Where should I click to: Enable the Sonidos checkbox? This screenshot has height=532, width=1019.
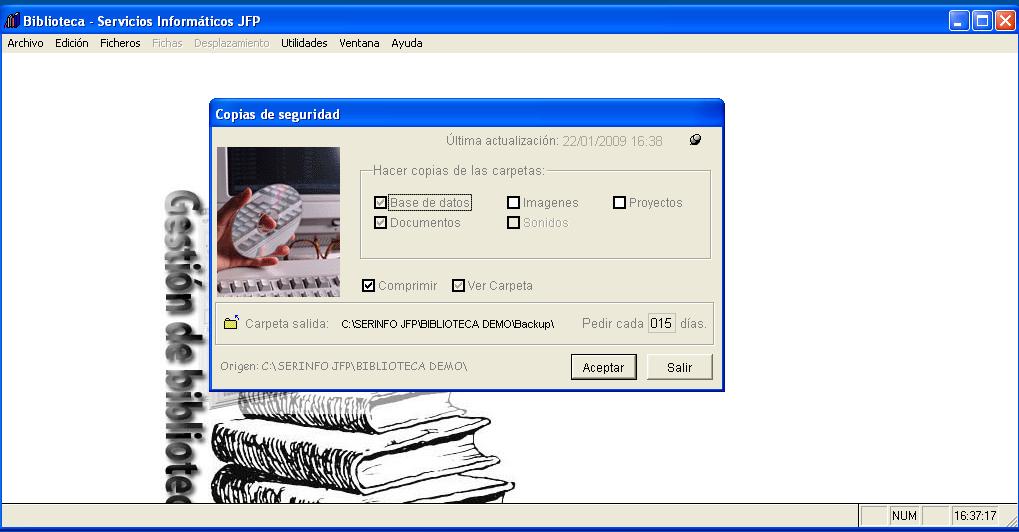coord(513,223)
